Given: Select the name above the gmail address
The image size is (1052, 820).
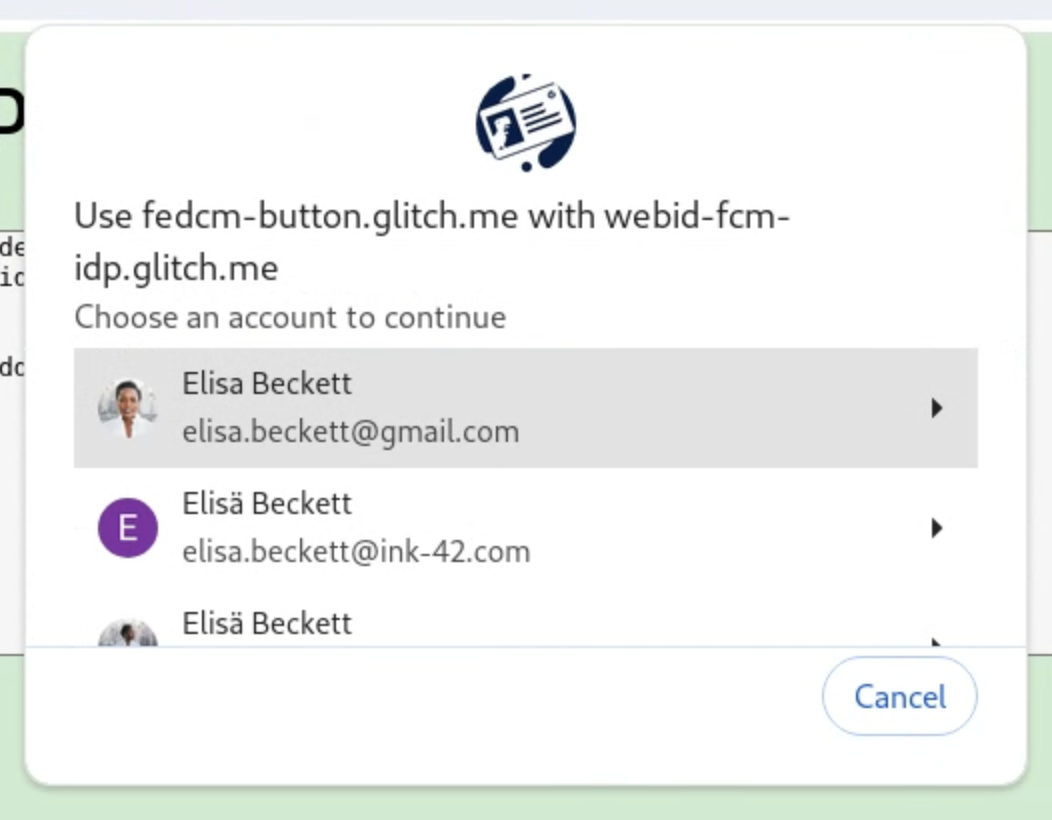Looking at the screenshot, I should click(267, 383).
